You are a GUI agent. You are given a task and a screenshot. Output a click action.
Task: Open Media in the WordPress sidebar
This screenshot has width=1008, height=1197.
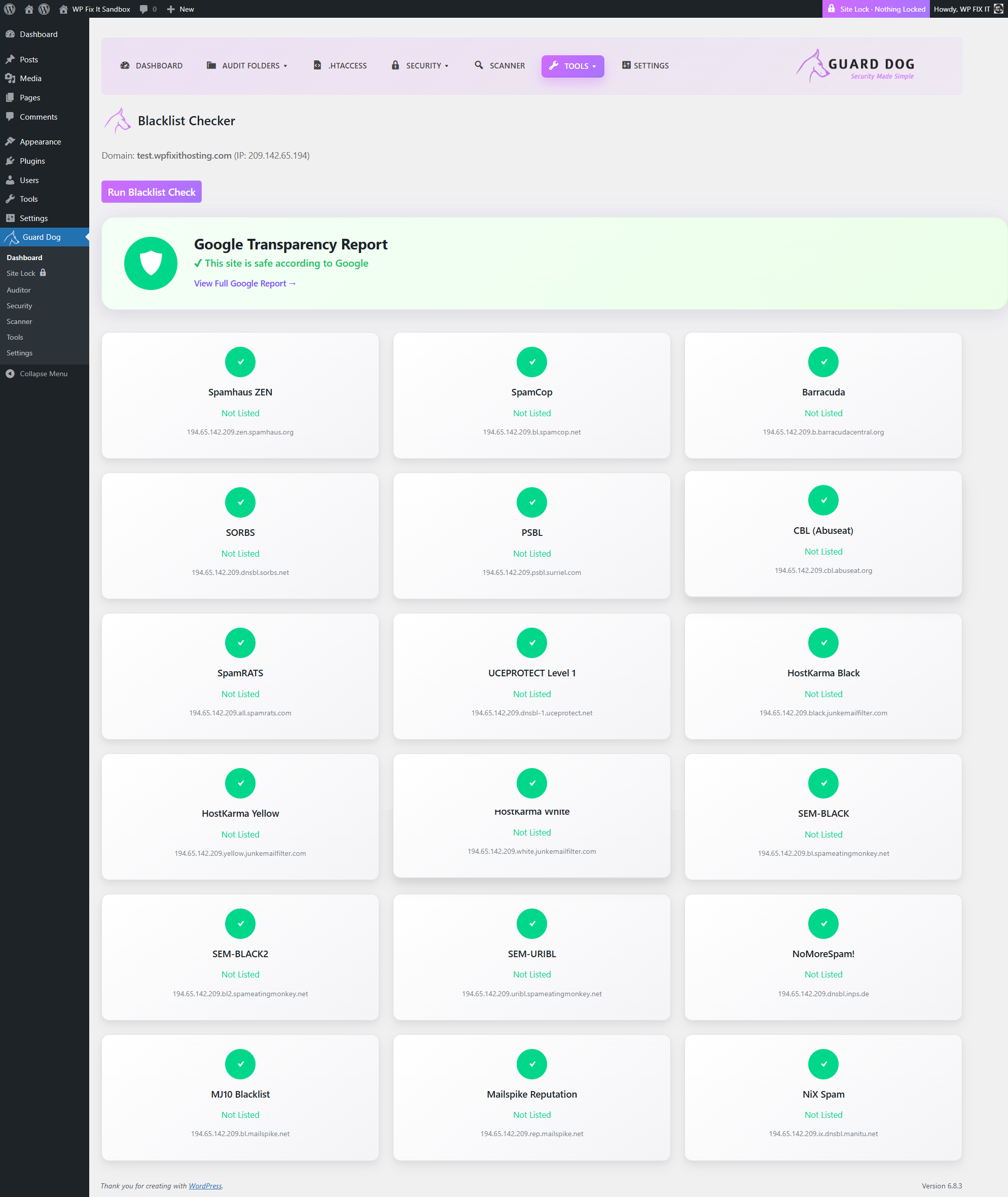coord(30,78)
